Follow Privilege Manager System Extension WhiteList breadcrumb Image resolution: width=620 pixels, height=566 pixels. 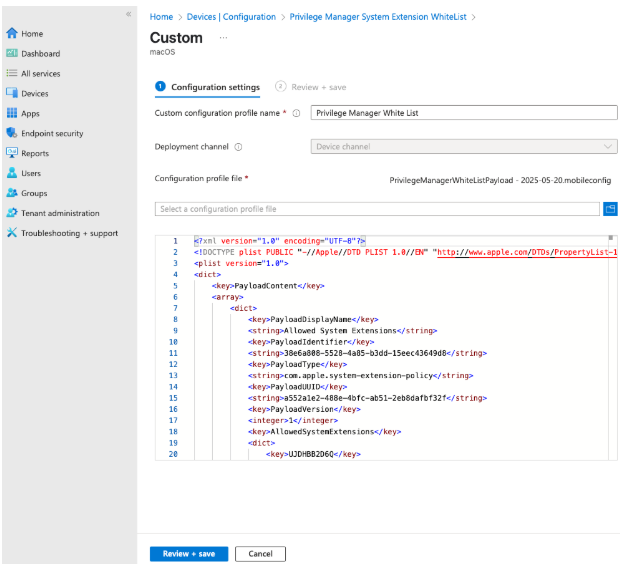[378, 17]
